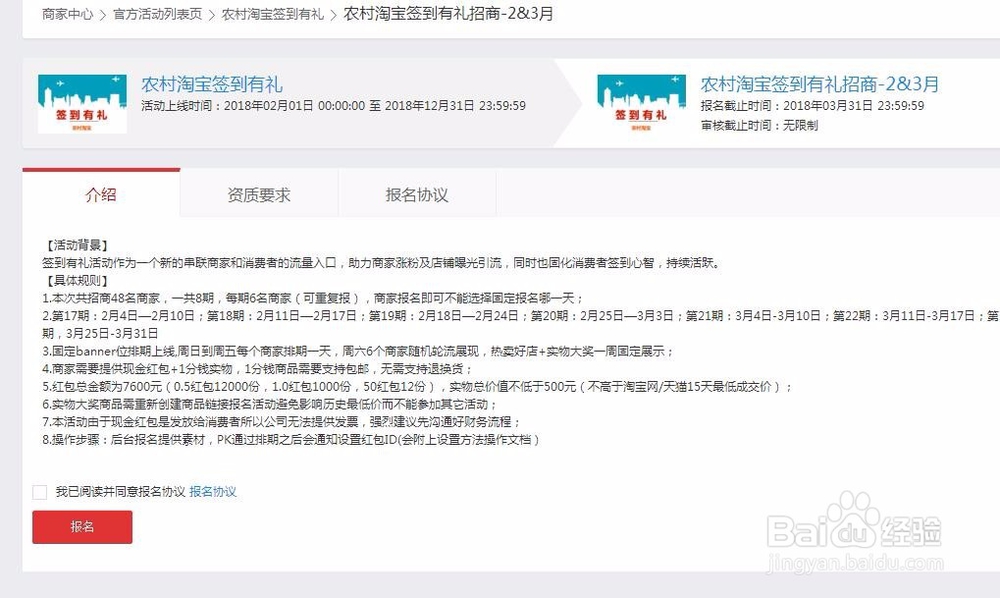This screenshot has width=1000, height=598.
Task: Click the first 签到有礼 activity thumbnail
Action: 82,103
